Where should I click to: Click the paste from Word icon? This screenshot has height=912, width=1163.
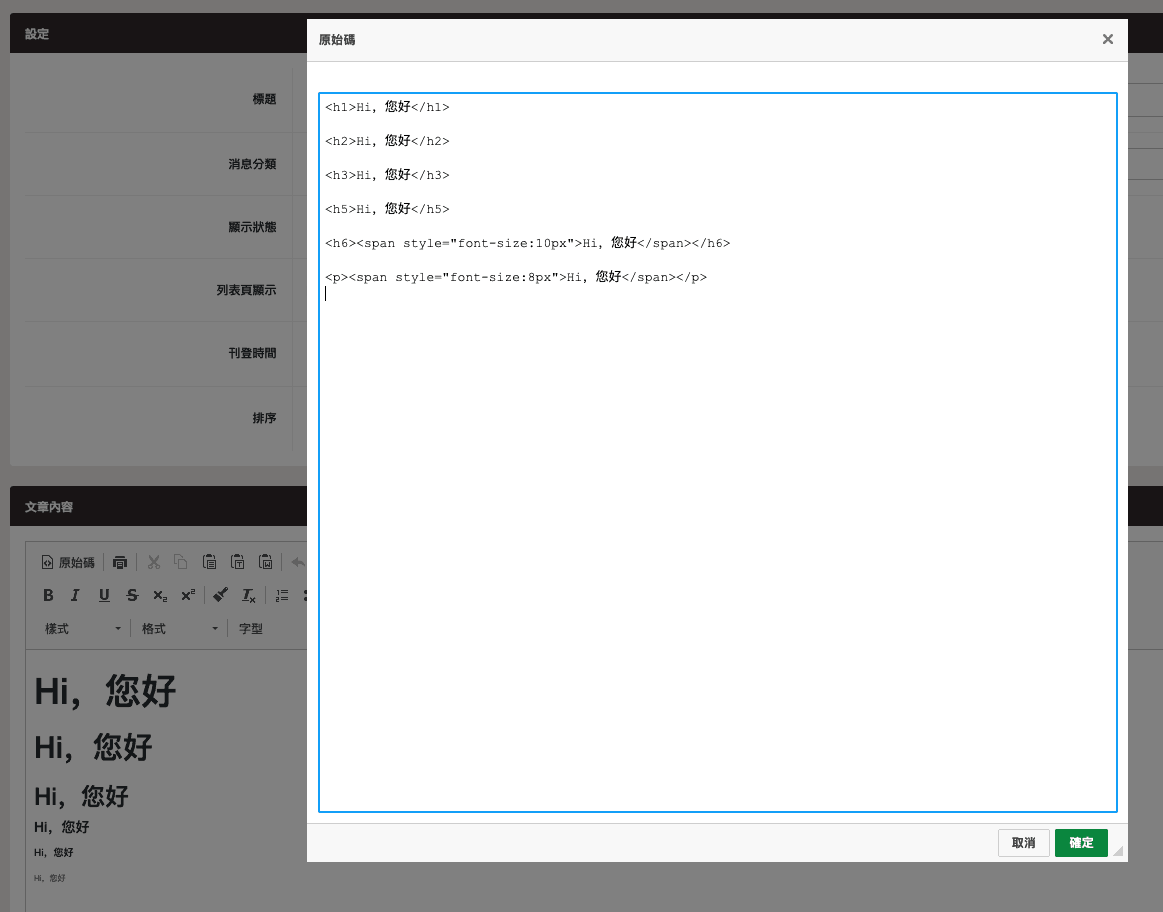pyautogui.click(x=266, y=563)
